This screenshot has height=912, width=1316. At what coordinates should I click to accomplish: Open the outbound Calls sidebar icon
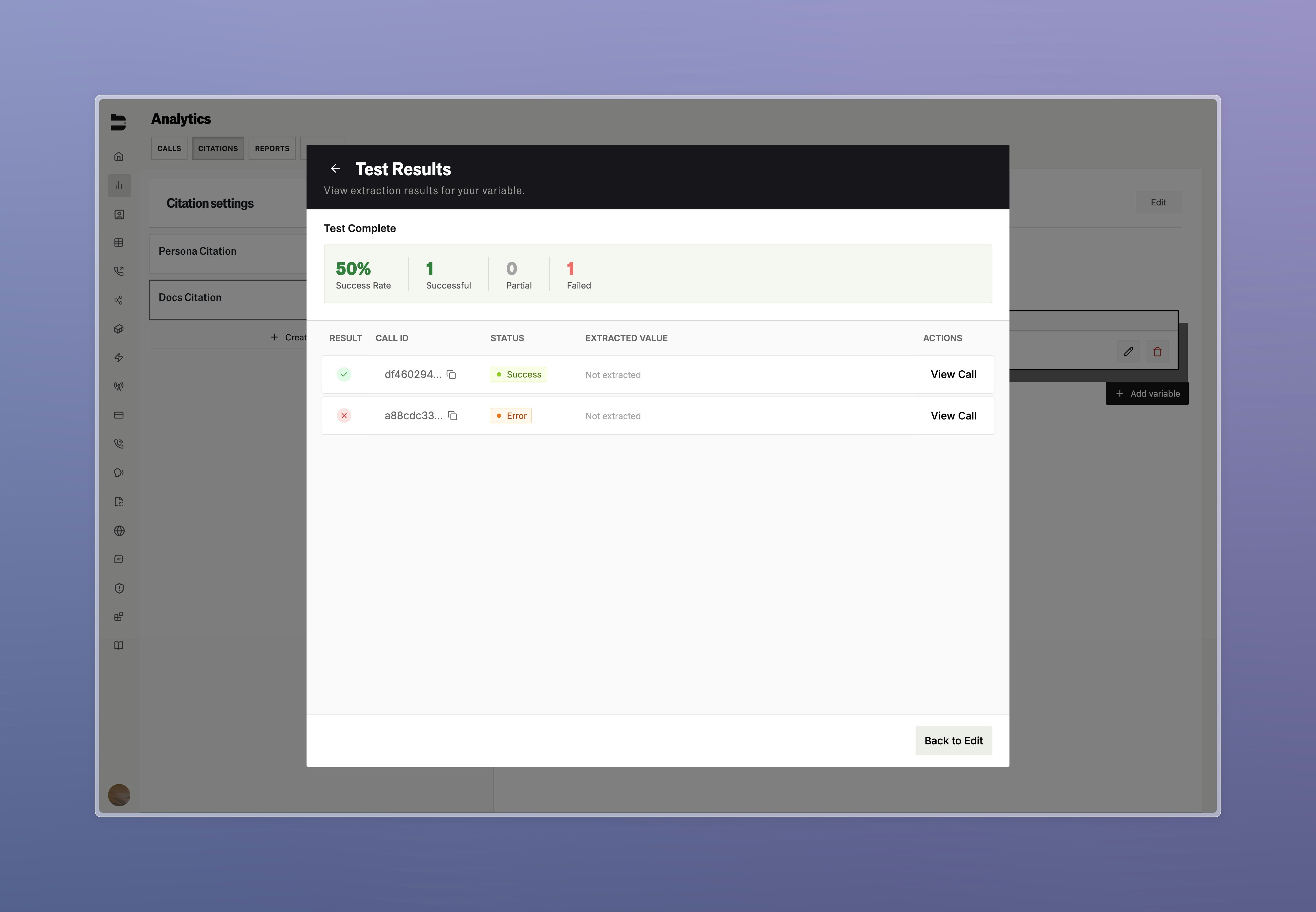(119, 271)
